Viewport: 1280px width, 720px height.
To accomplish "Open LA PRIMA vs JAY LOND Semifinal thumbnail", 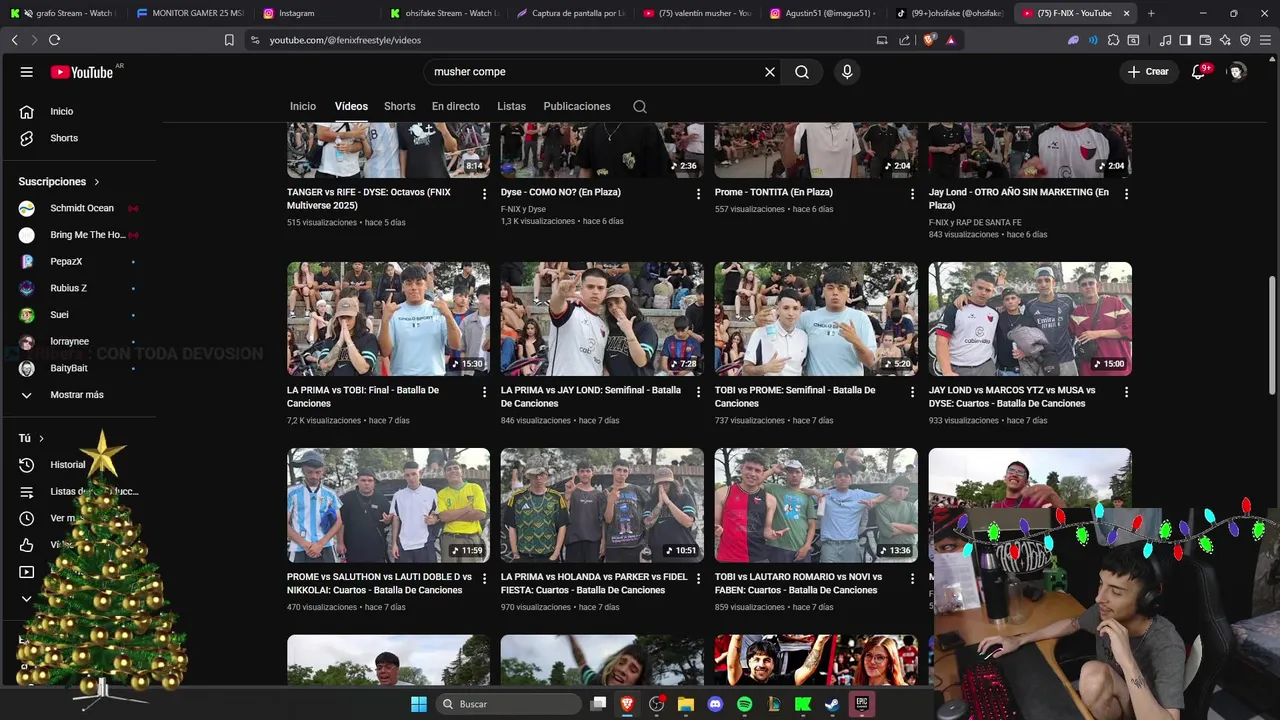I will [x=602, y=319].
